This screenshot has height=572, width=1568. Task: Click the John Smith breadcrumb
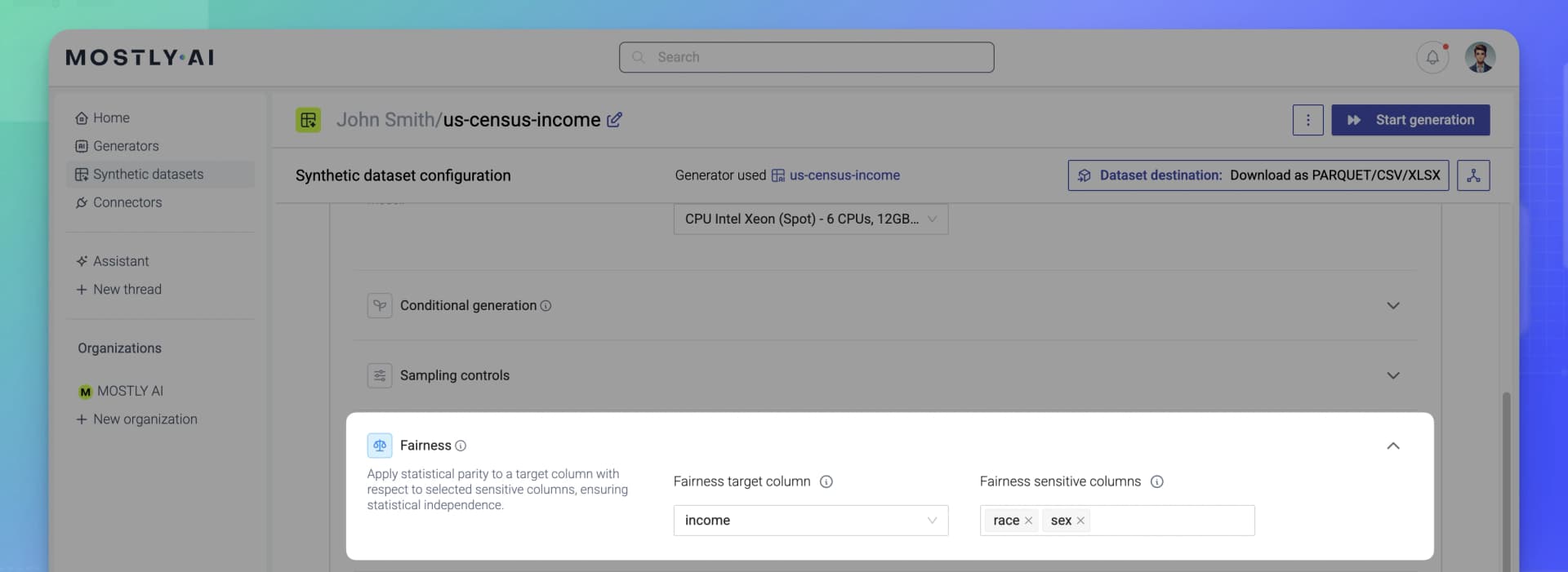(385, 120)
